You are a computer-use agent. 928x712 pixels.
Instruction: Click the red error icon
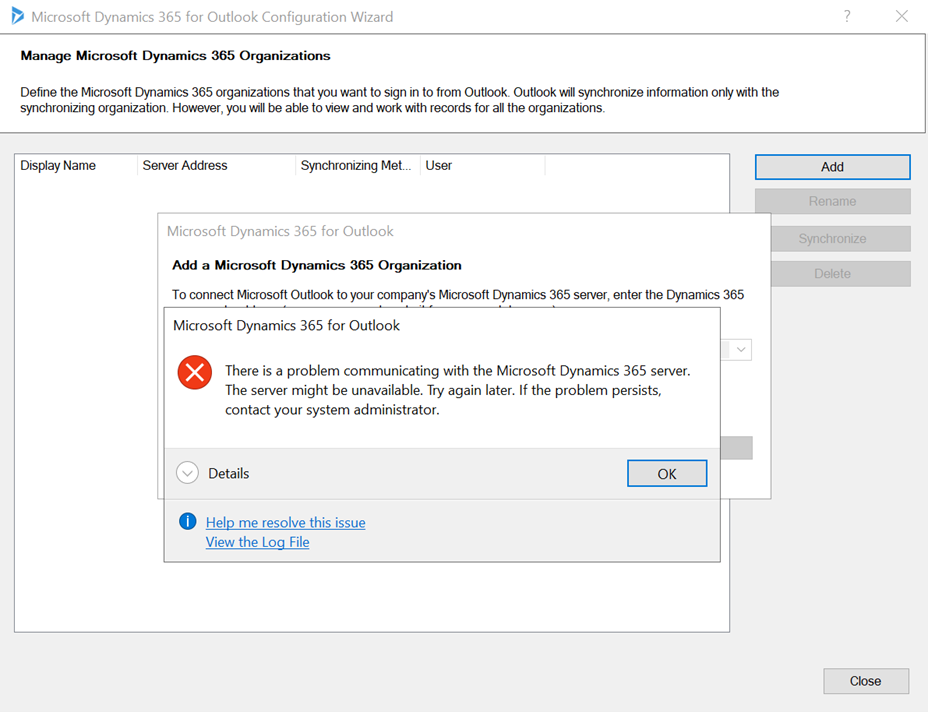[195, 372]
